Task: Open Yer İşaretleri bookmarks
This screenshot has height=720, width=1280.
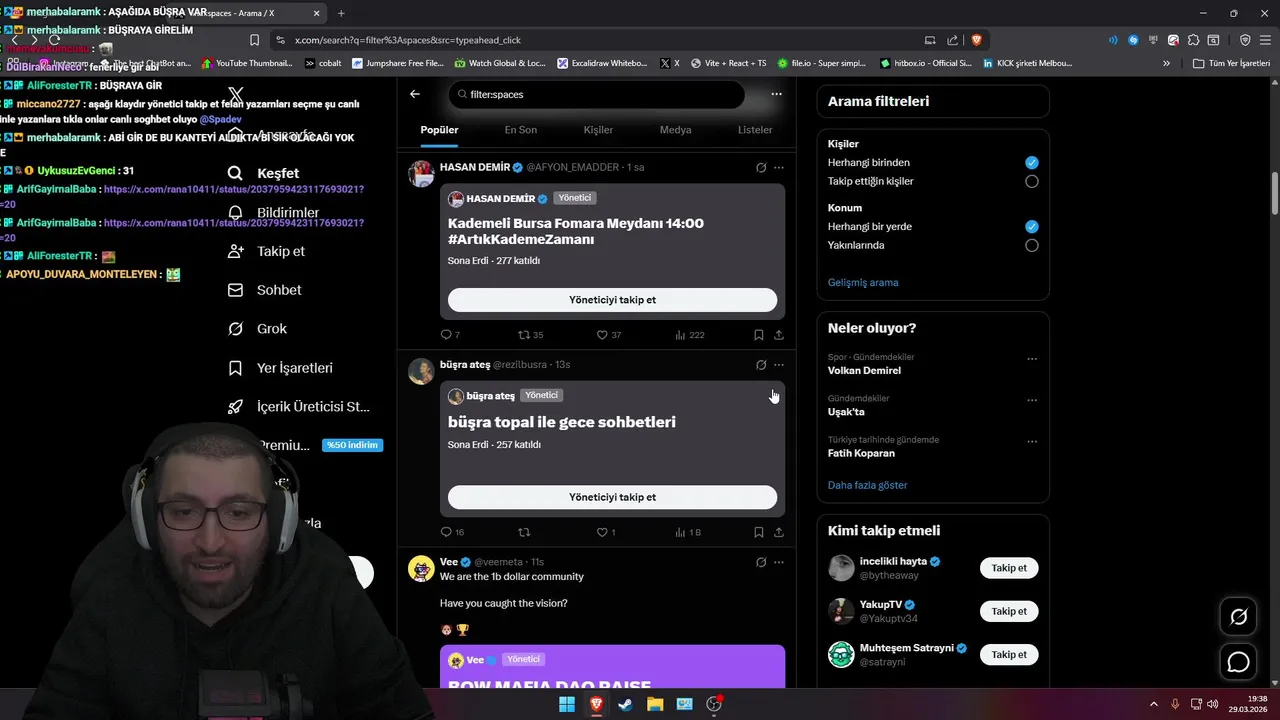Action: [x=280, y=368]
